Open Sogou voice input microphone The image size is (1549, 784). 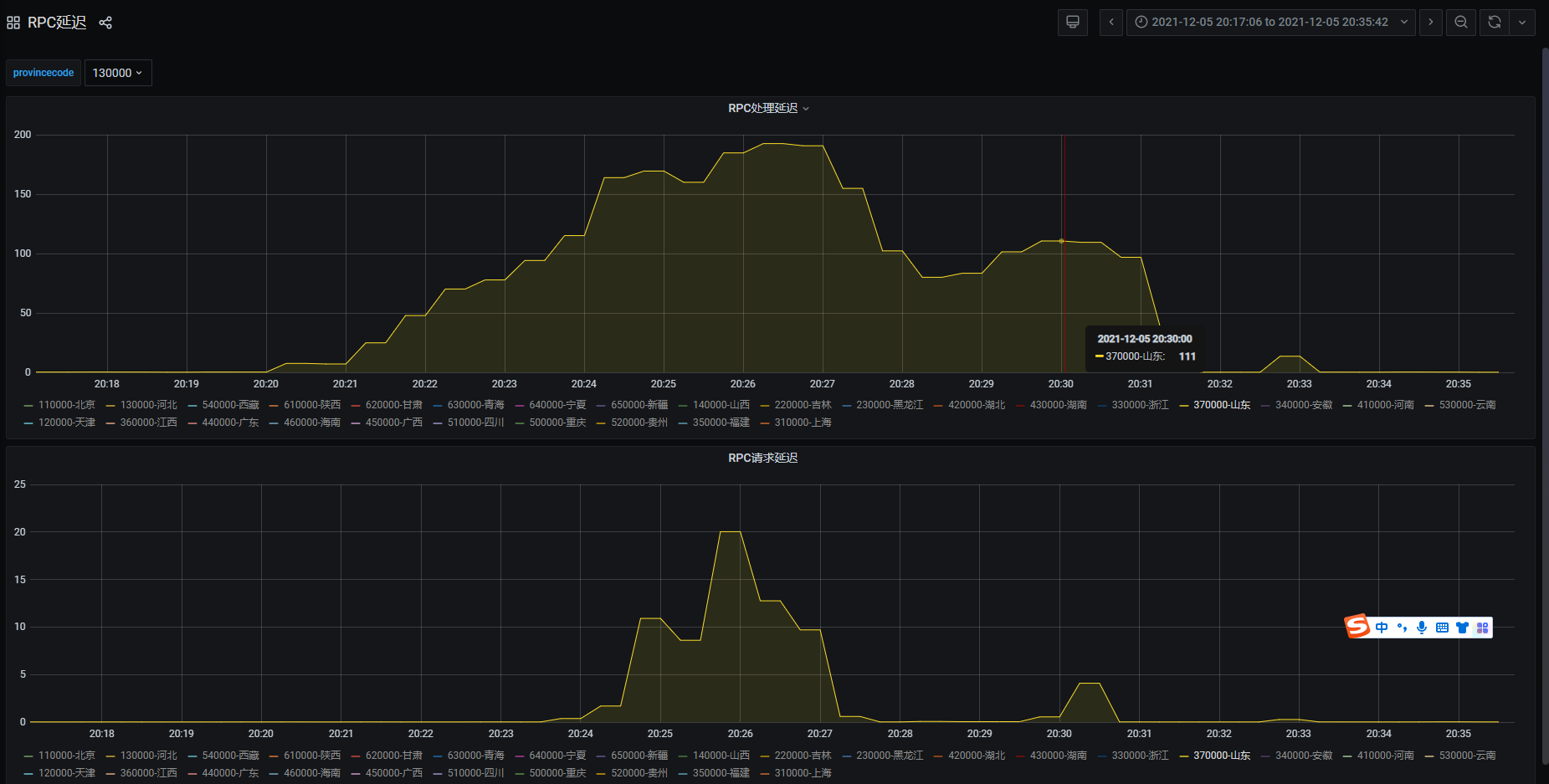(x=1422, y=628)
